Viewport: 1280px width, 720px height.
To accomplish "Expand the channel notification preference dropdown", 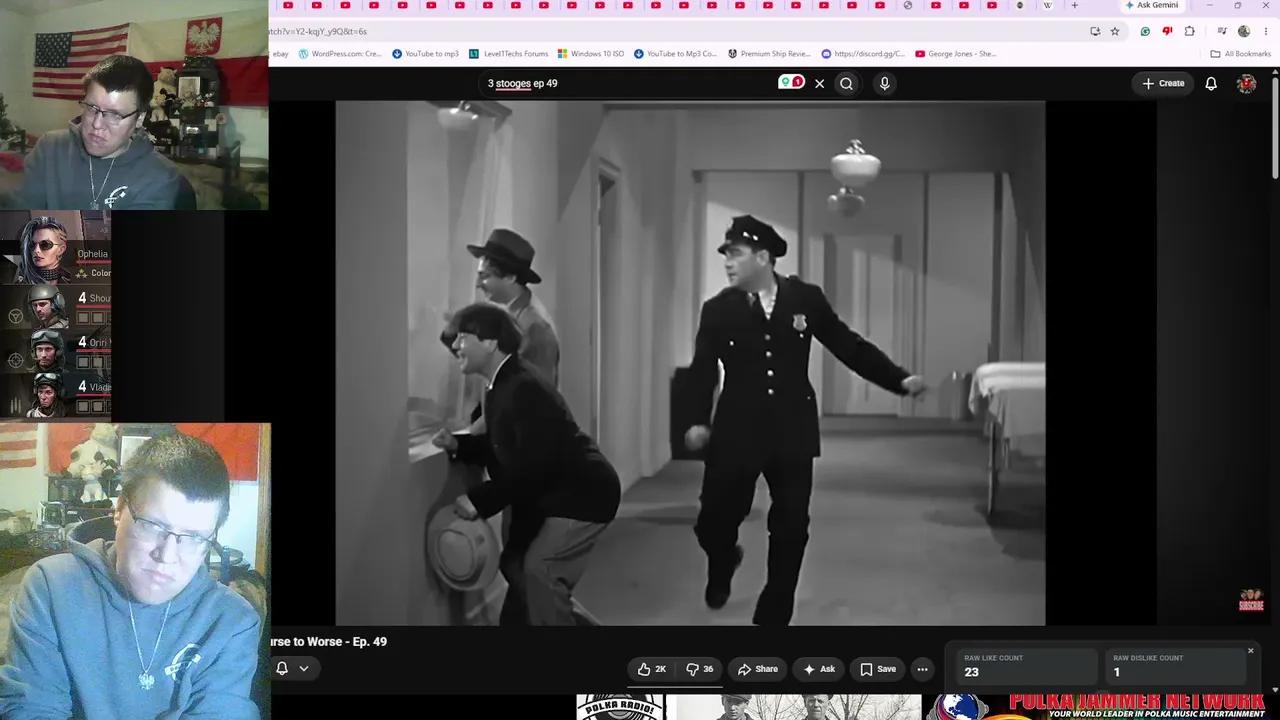I will (x=304, y=668).
